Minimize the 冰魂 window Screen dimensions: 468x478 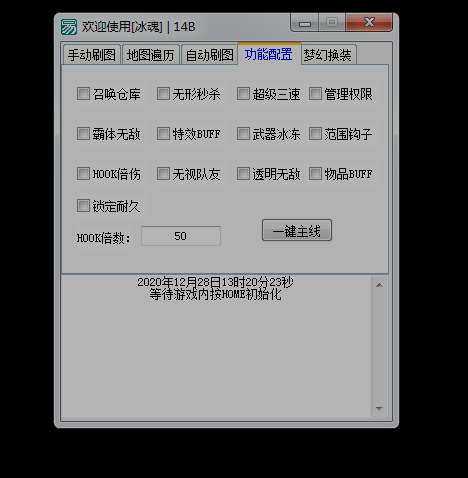tap(305, 23)
